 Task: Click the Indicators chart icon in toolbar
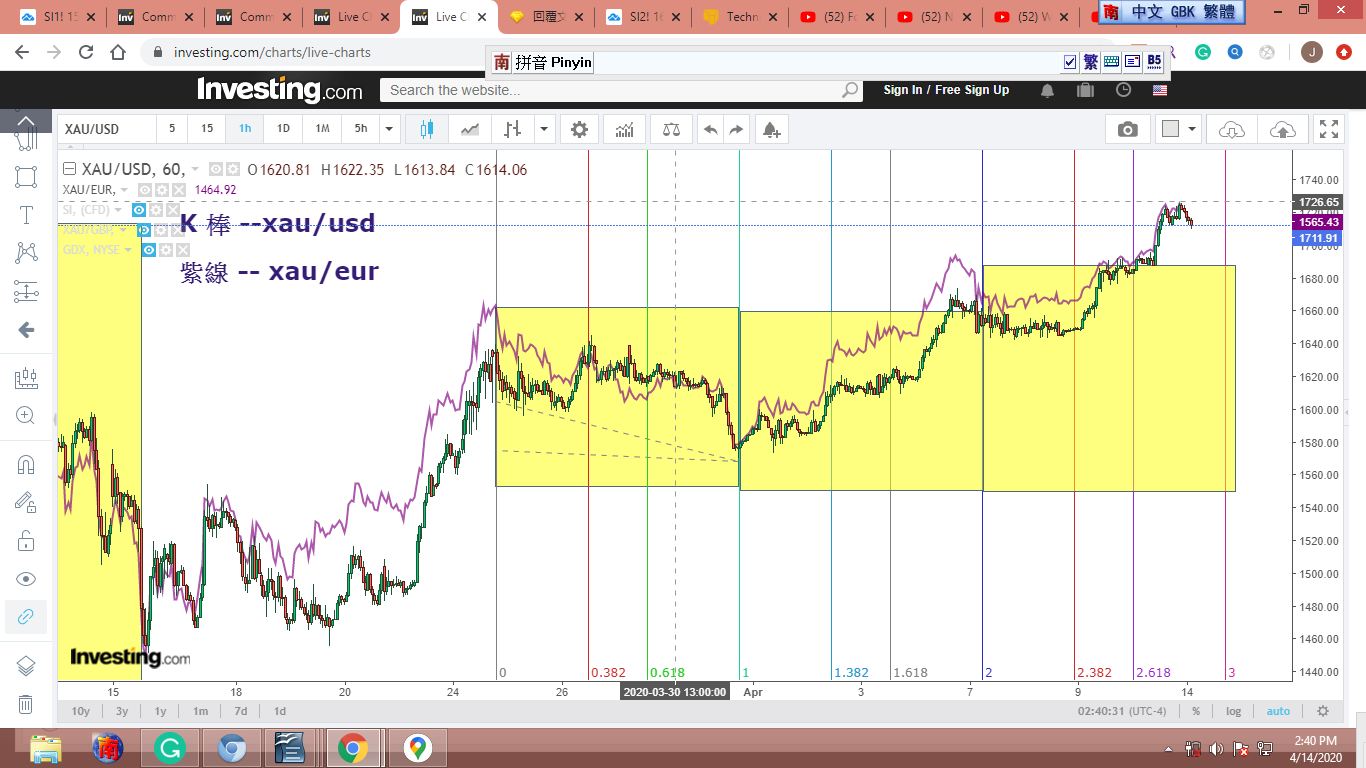[624, 129]
